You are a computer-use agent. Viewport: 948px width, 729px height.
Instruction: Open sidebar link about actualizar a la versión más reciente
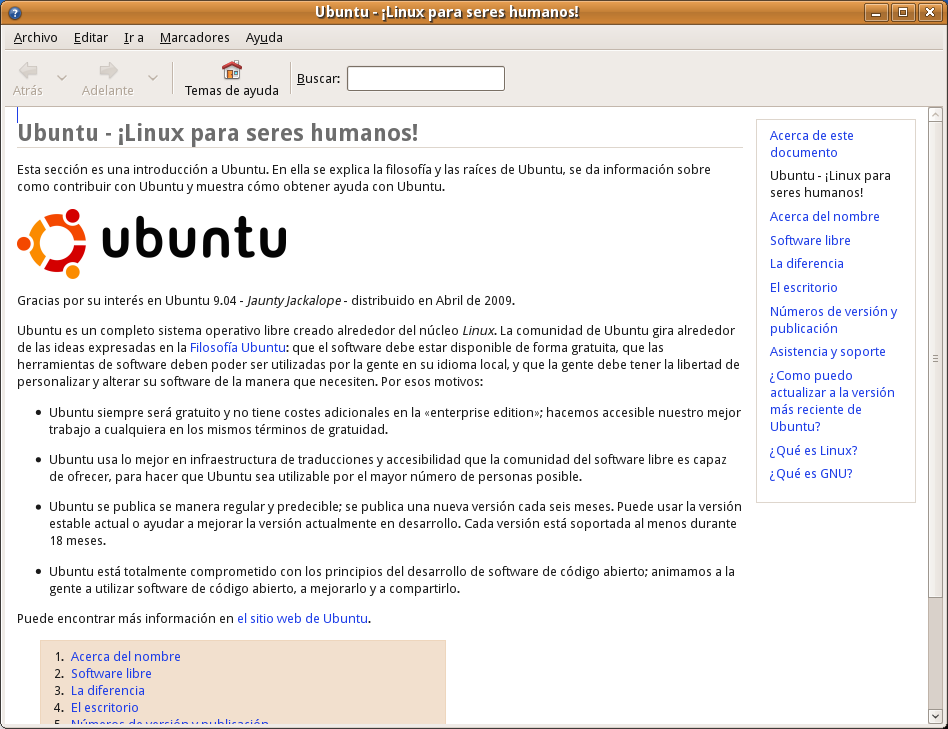click(832, 401)
